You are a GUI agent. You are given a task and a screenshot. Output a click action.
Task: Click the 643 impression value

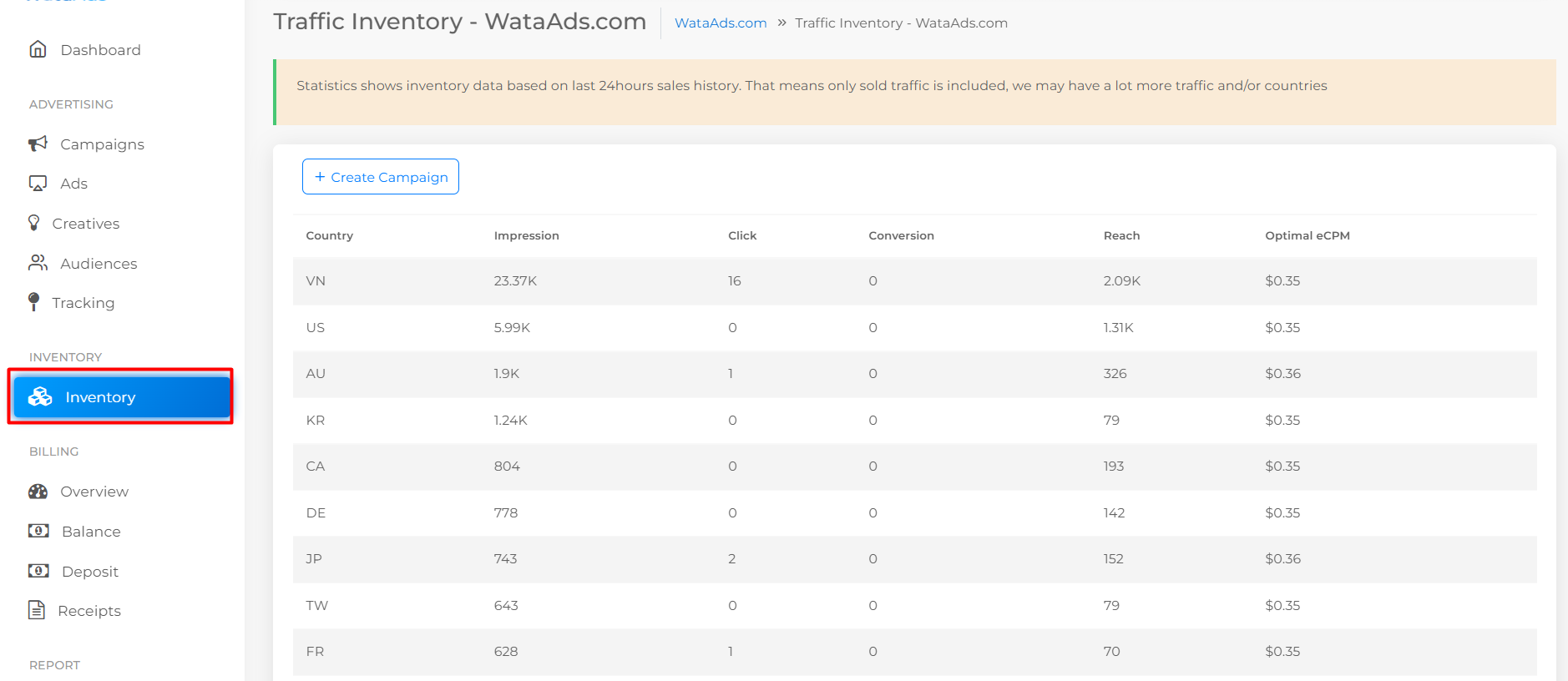pyautogui.click(x=506, y=605)
